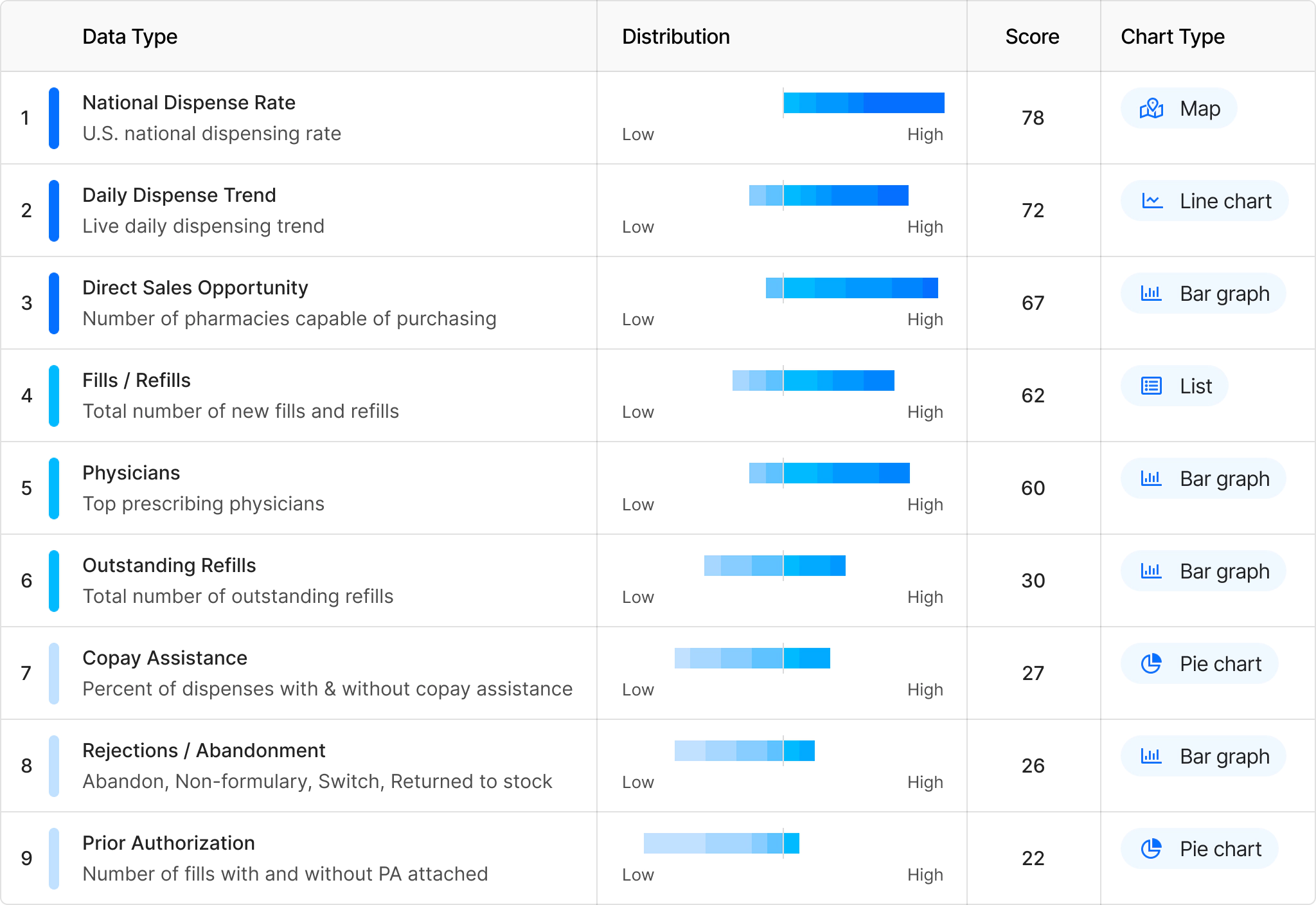Select the National Dispense Rate title
The height and width of the screenshot is (905, 1316).
pos(189,103)
